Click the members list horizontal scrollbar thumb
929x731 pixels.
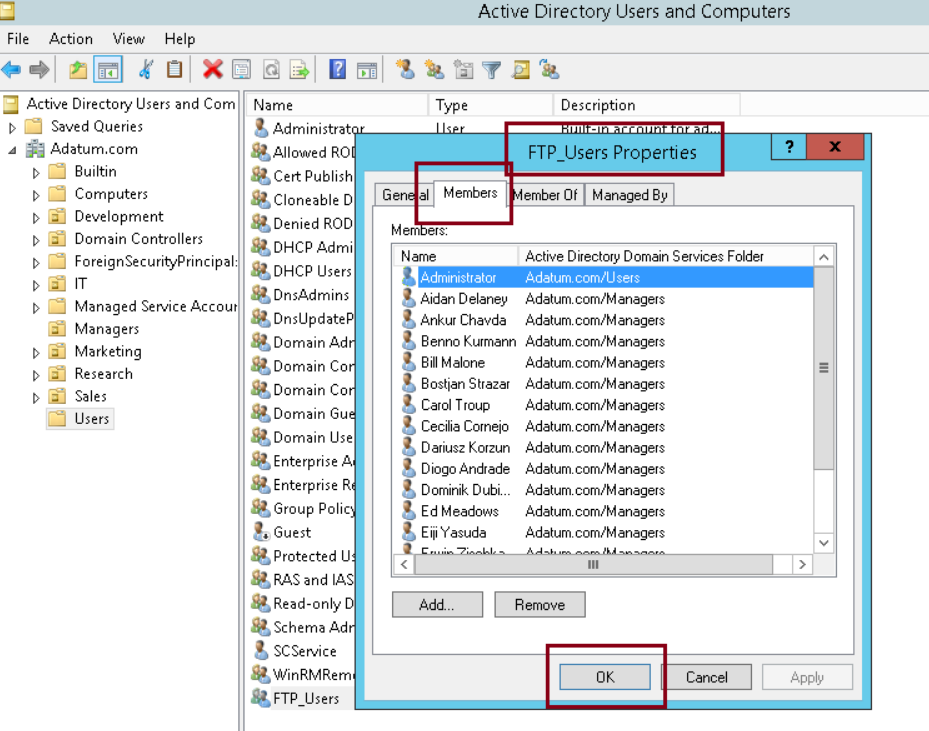593,565
